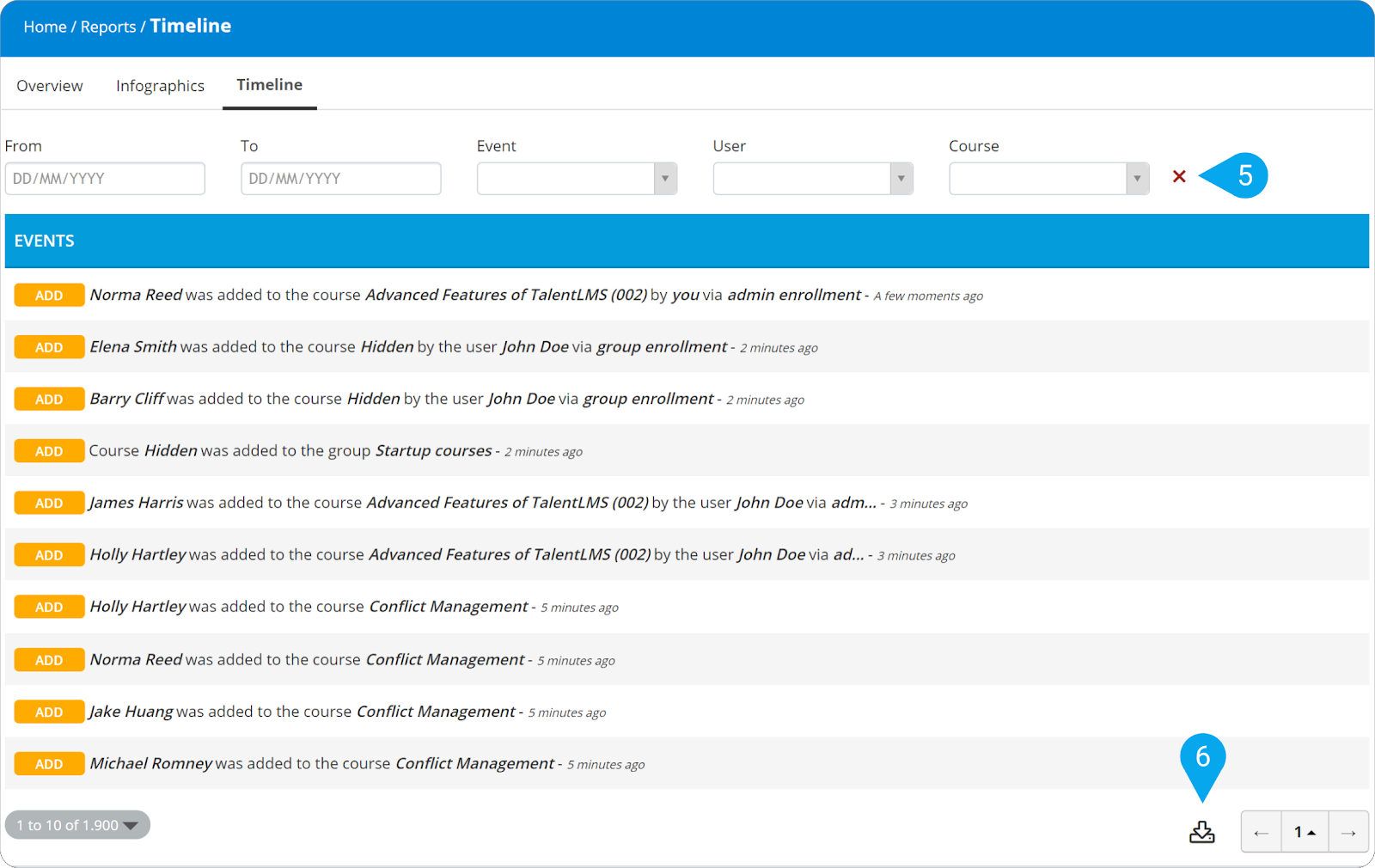Go to previous page arrow
Screen dimensions: 1375x868
pos(1261,832)
